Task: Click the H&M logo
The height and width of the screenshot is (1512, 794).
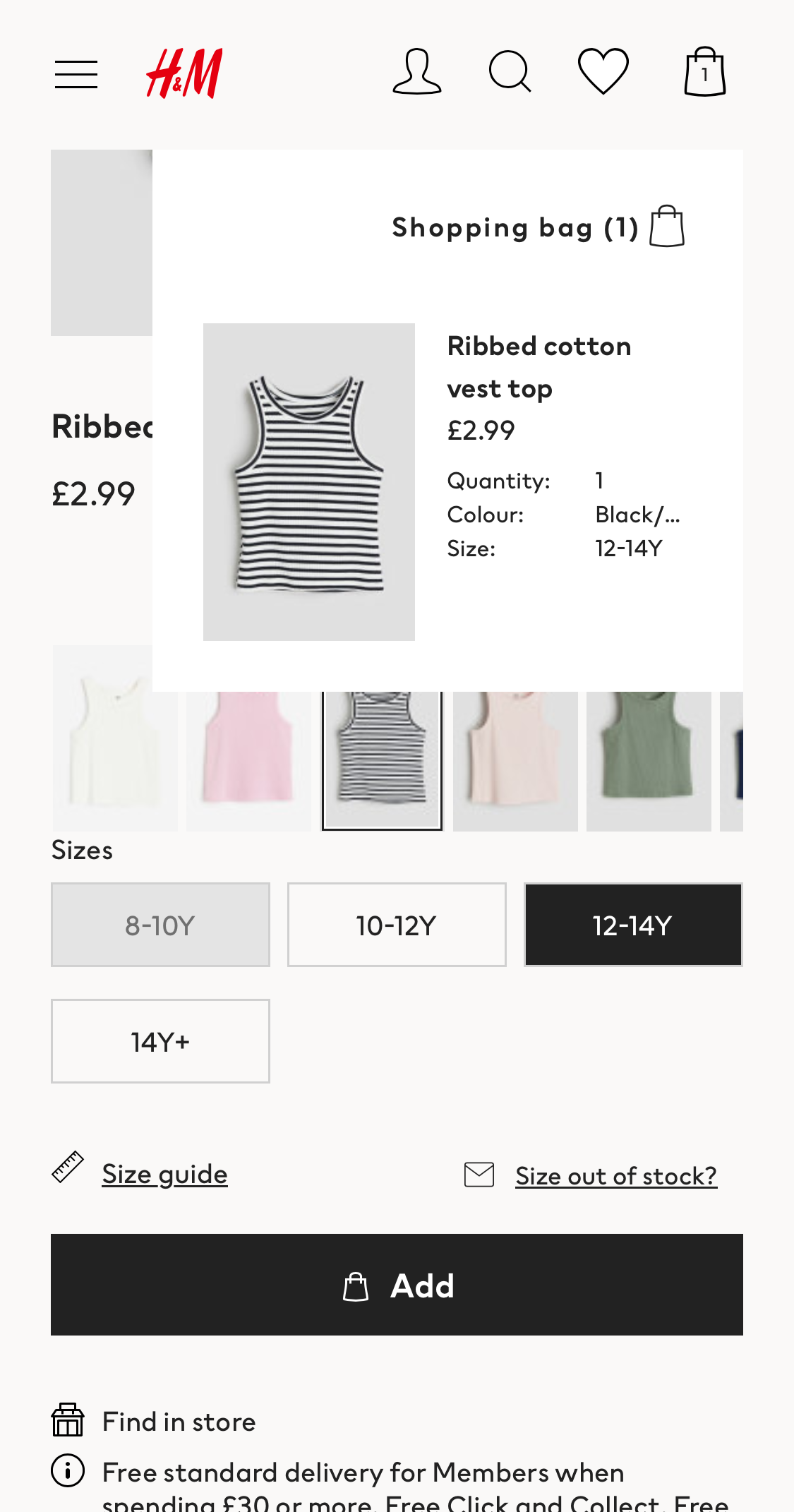Action: 184,73
